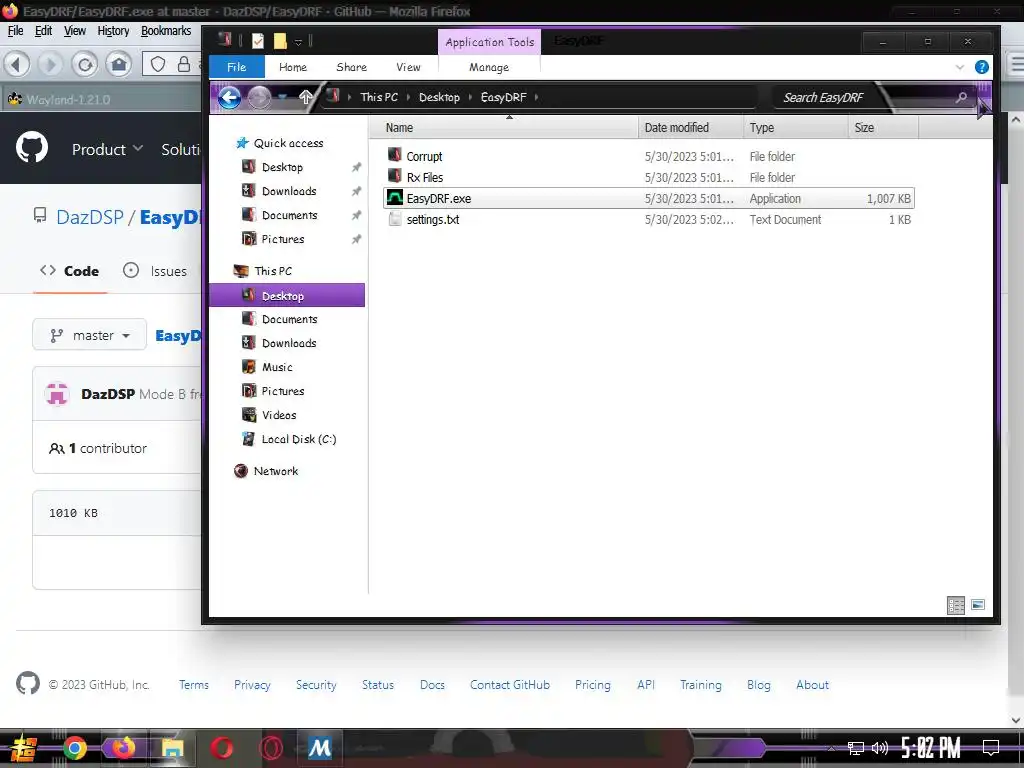Open Firefox Edit menu

[43, 31]
